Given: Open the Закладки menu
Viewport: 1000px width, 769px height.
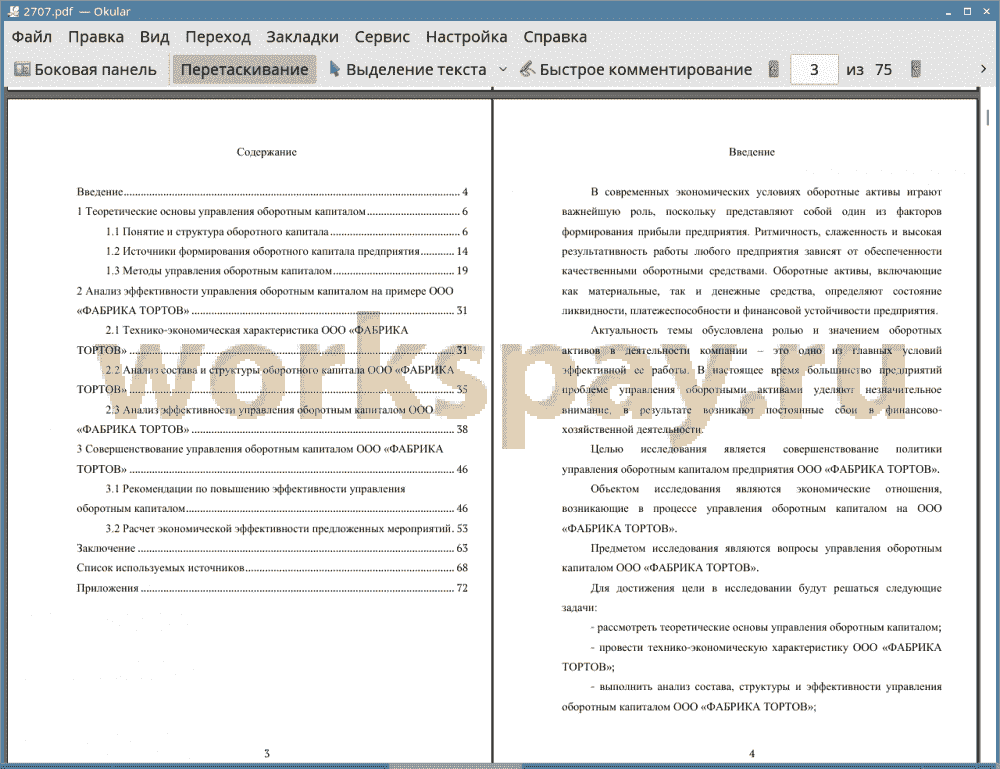Looking at the screenshot, I should [302, 37].
